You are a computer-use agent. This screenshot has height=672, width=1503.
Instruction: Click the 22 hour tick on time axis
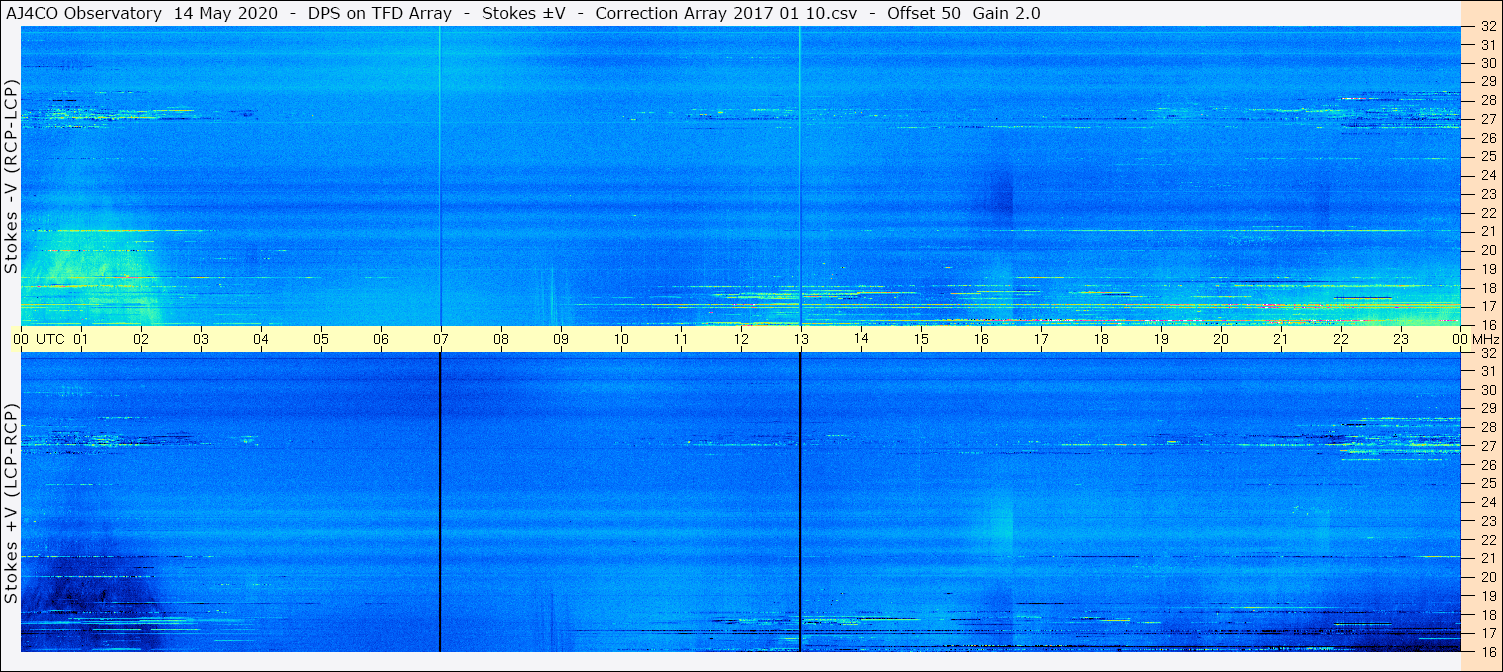(1341, 340)
